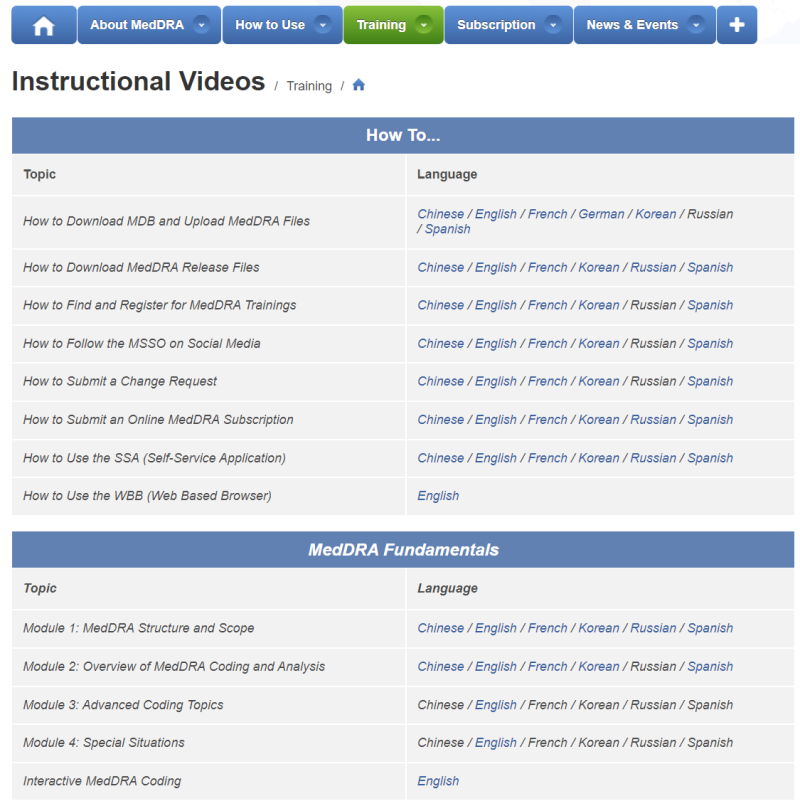Open French video for Find and Register for Trainings
Image resolution: width=800 pixels, height=806 pixels.
click(x=548, y=305)
